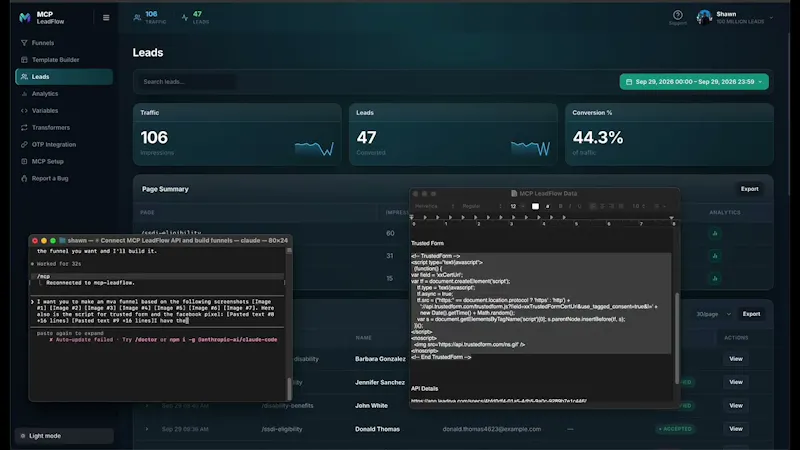The image size is (800, 450).
Task: Open line spacing 1.0 dropdown in TextEdit
Action: coord(639,206)
